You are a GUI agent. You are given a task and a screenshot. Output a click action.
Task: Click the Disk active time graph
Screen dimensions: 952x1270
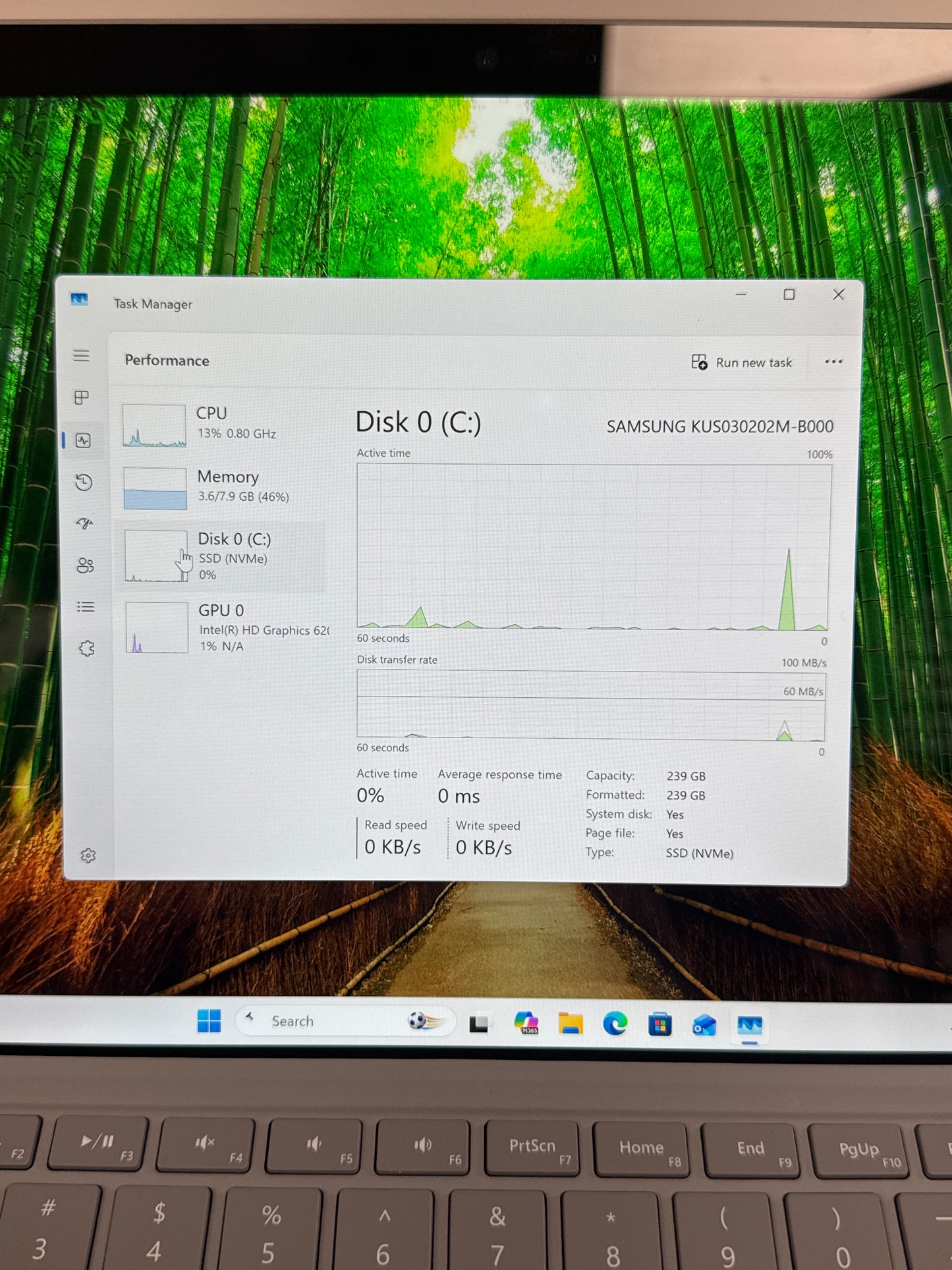[593, 547]
